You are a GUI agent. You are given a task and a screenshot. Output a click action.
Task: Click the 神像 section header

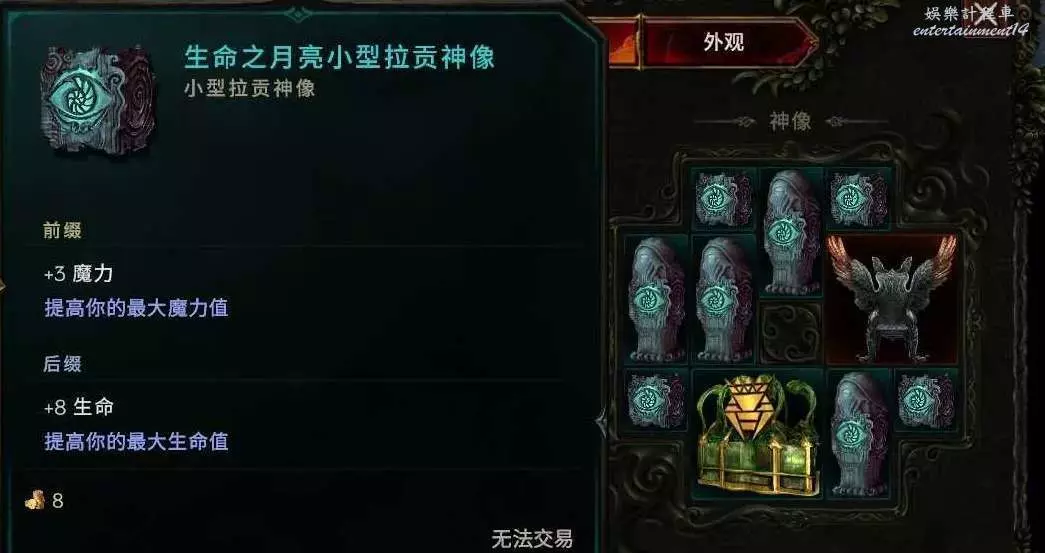pyautogui.click(x=790, y=122)
